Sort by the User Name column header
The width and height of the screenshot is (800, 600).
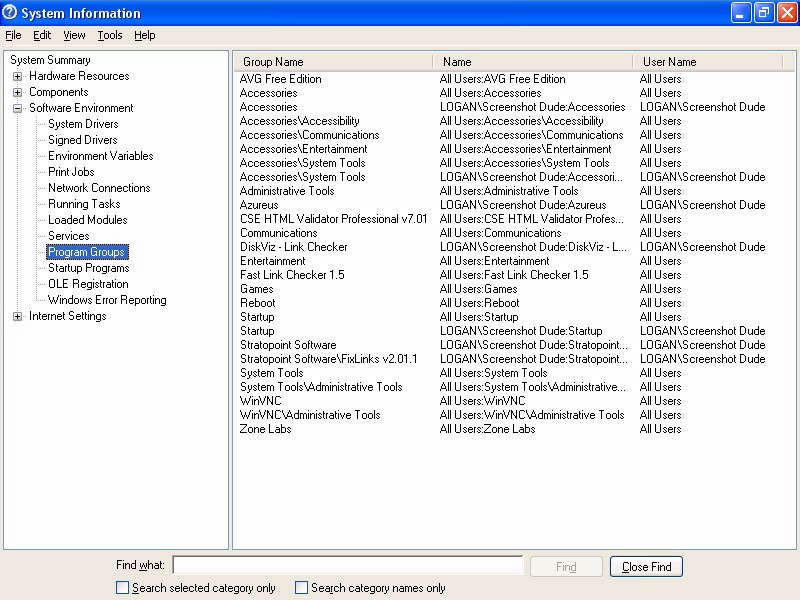coord(707,62)
